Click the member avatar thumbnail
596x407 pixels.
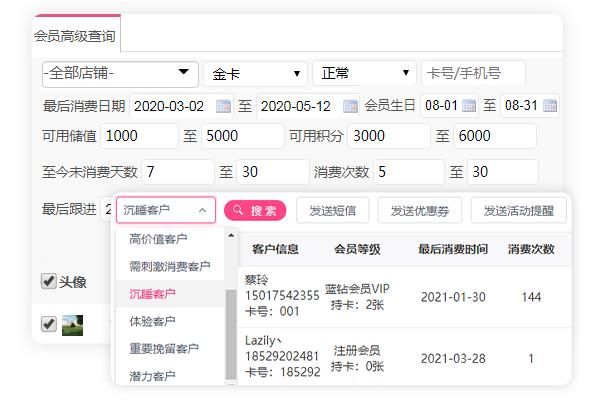coord(72,325)
